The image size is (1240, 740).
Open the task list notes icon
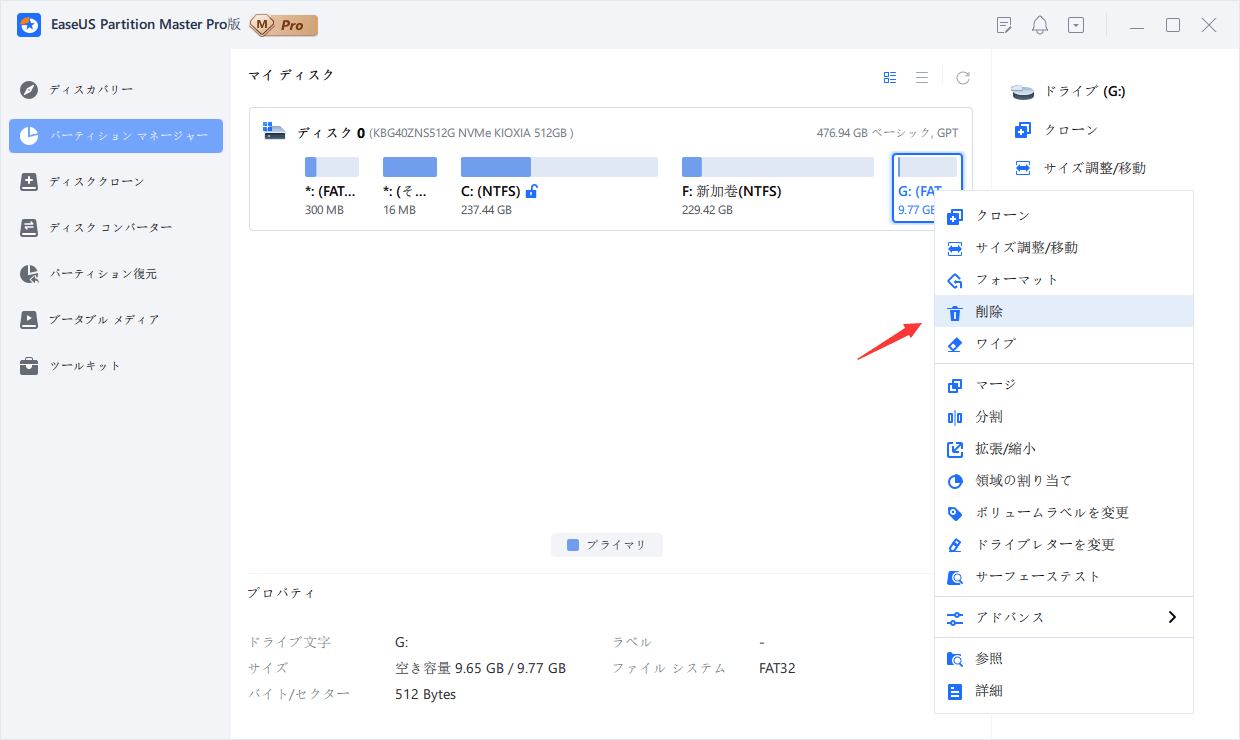1005,25
